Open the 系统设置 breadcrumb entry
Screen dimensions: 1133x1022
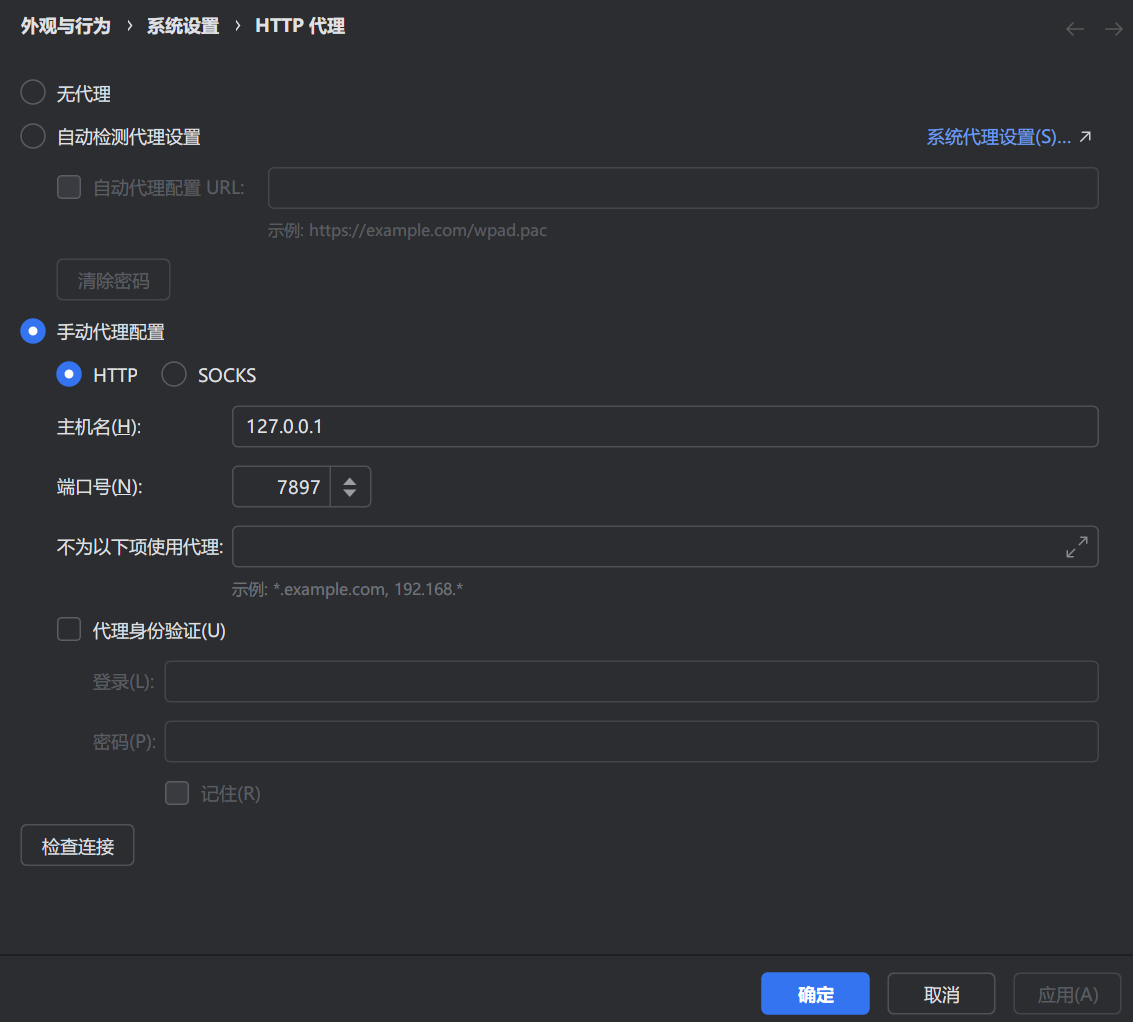[x=182, y=25]
